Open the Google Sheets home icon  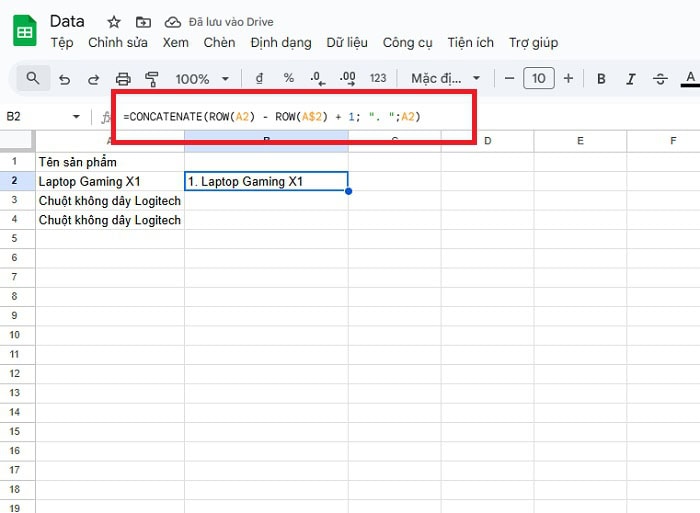24,31
